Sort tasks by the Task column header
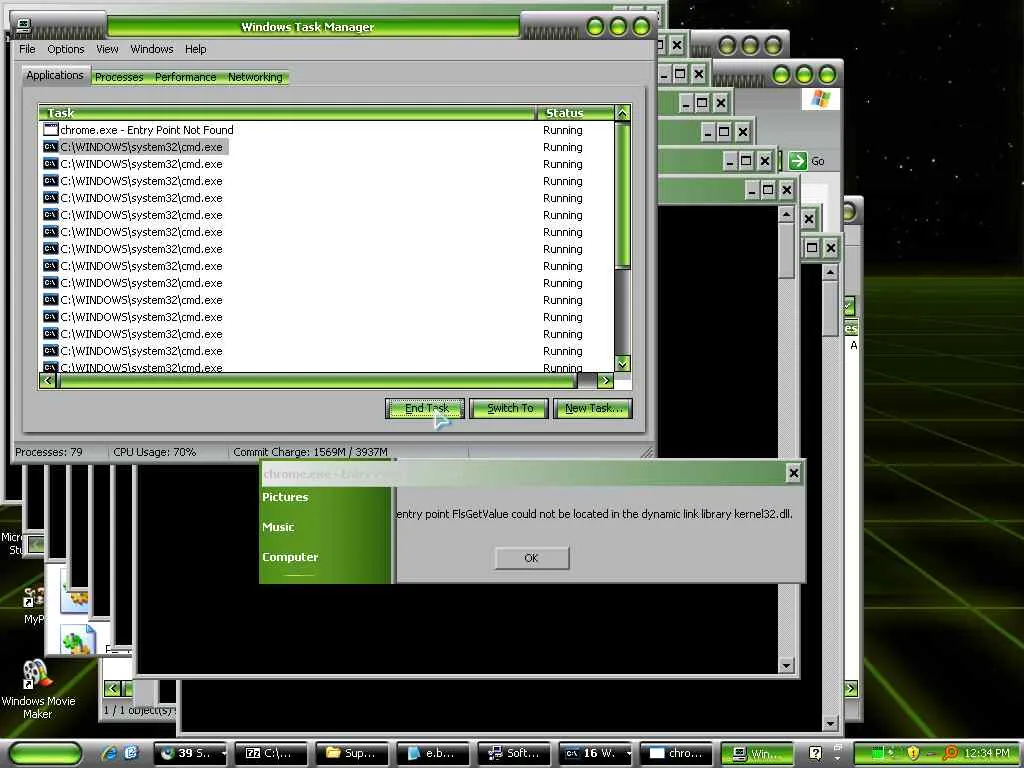Screen dimensions: 1024x768 tap(287, 113)
